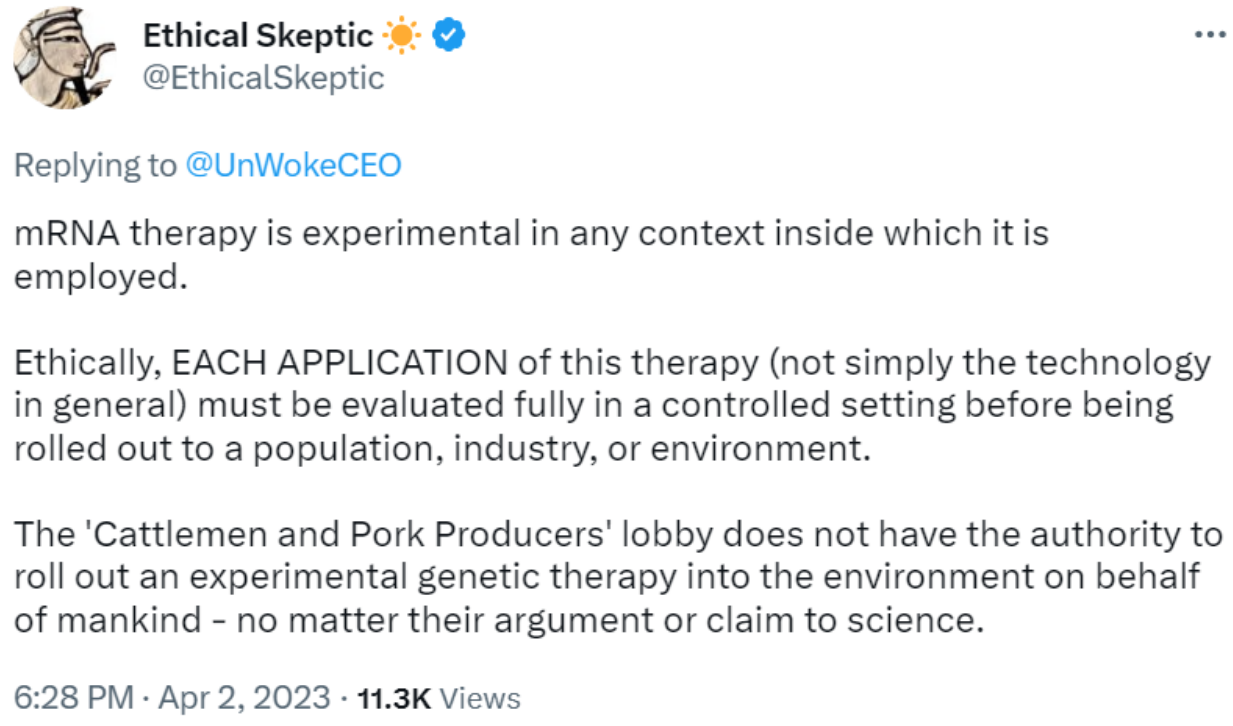Click the 11.3K view count number

tap(394, 697)
